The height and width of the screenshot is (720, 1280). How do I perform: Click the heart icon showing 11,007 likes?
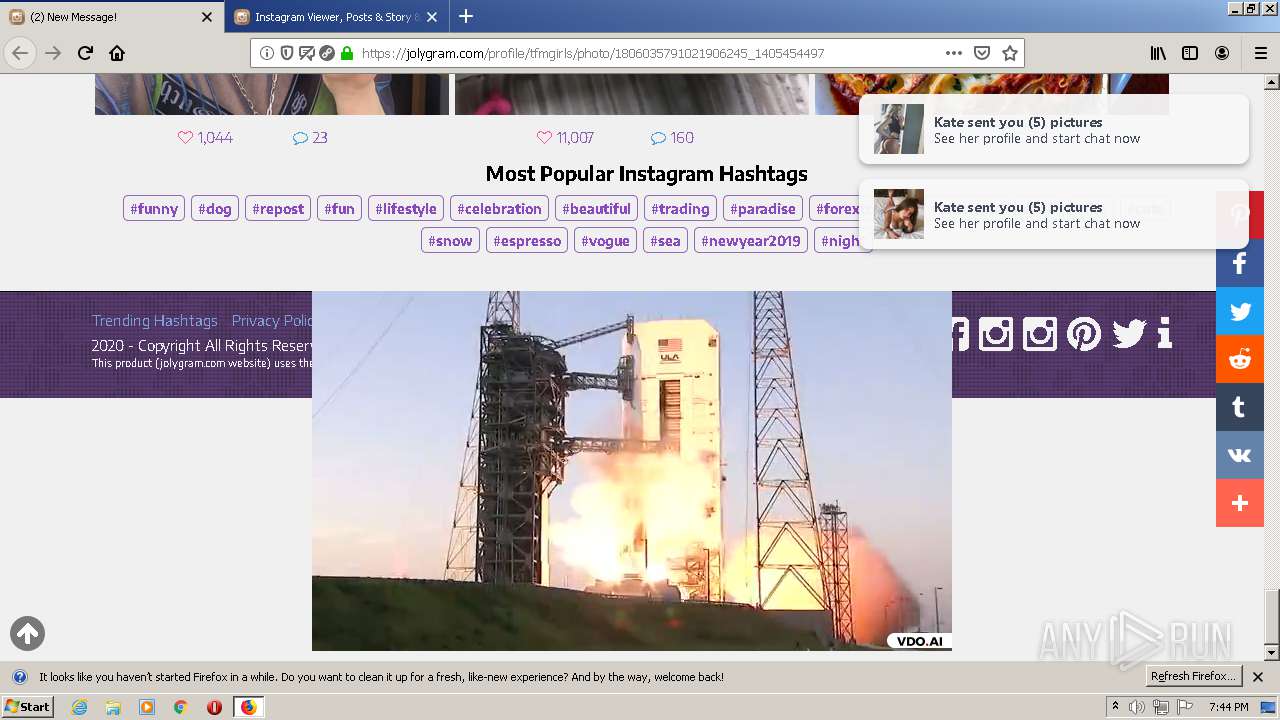(544, 138)
